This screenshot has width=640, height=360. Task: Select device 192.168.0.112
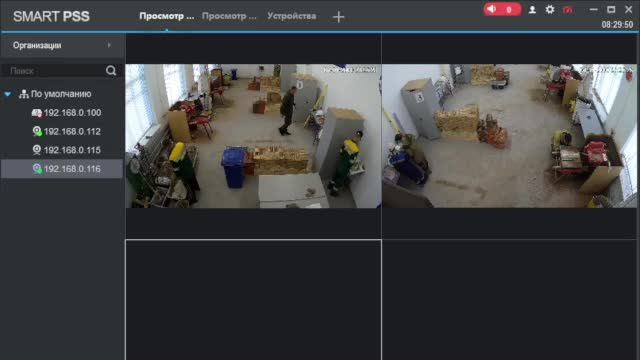(x=72, y=131)
